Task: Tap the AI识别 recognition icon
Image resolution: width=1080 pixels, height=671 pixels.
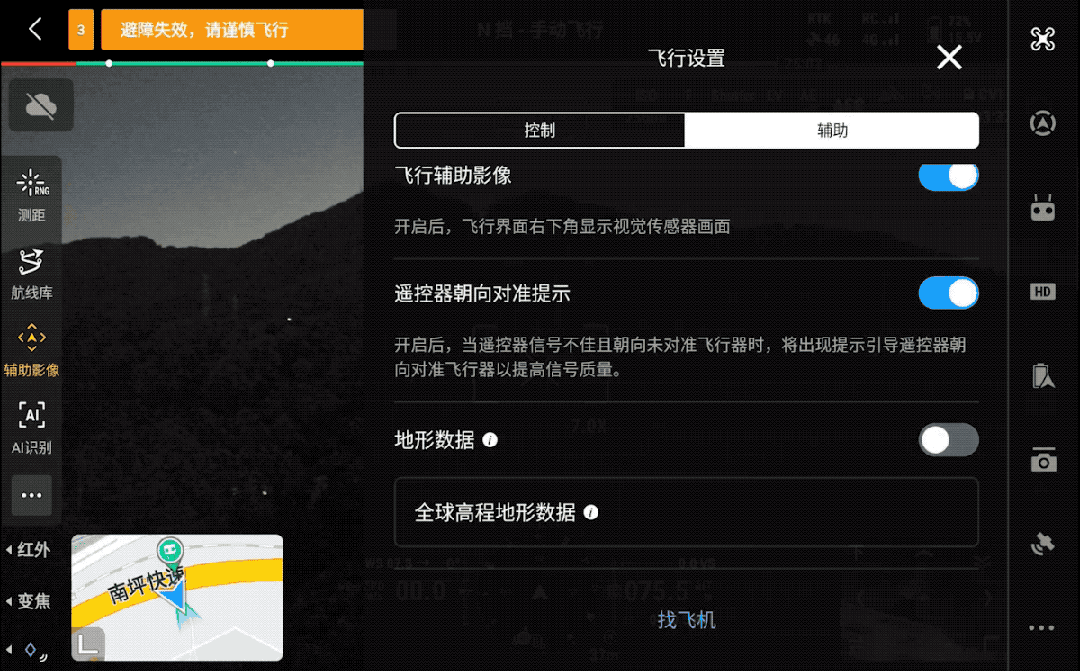Action: (32, 428)
